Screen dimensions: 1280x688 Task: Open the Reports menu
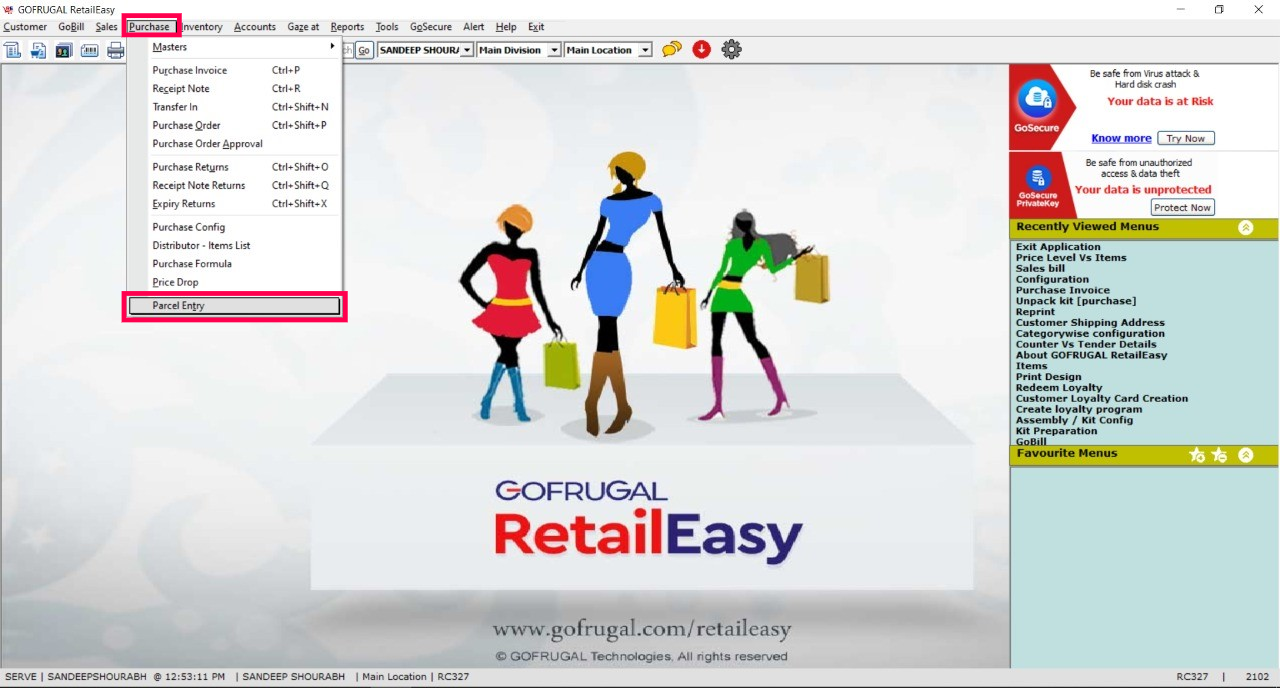click(x=347, y=27)
